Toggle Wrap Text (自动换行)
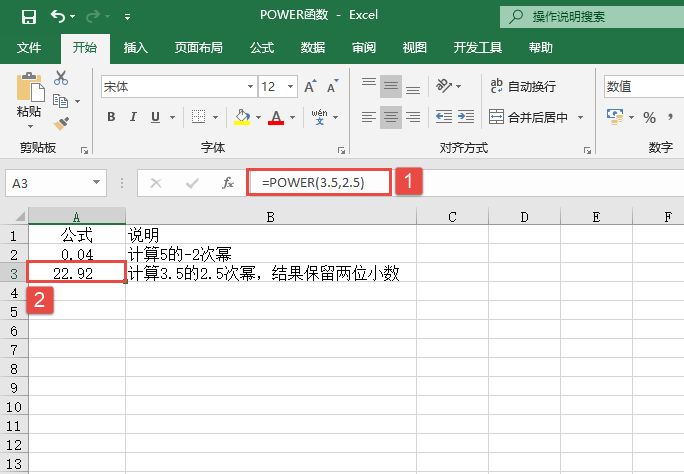This screenshot has width=684, height=474. 522,87
